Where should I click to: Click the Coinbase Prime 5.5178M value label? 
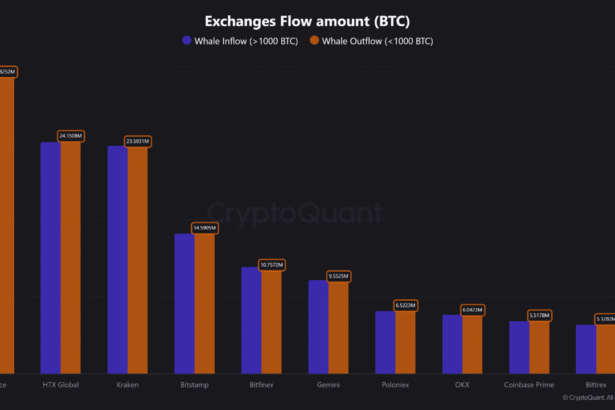pos(539,315)
